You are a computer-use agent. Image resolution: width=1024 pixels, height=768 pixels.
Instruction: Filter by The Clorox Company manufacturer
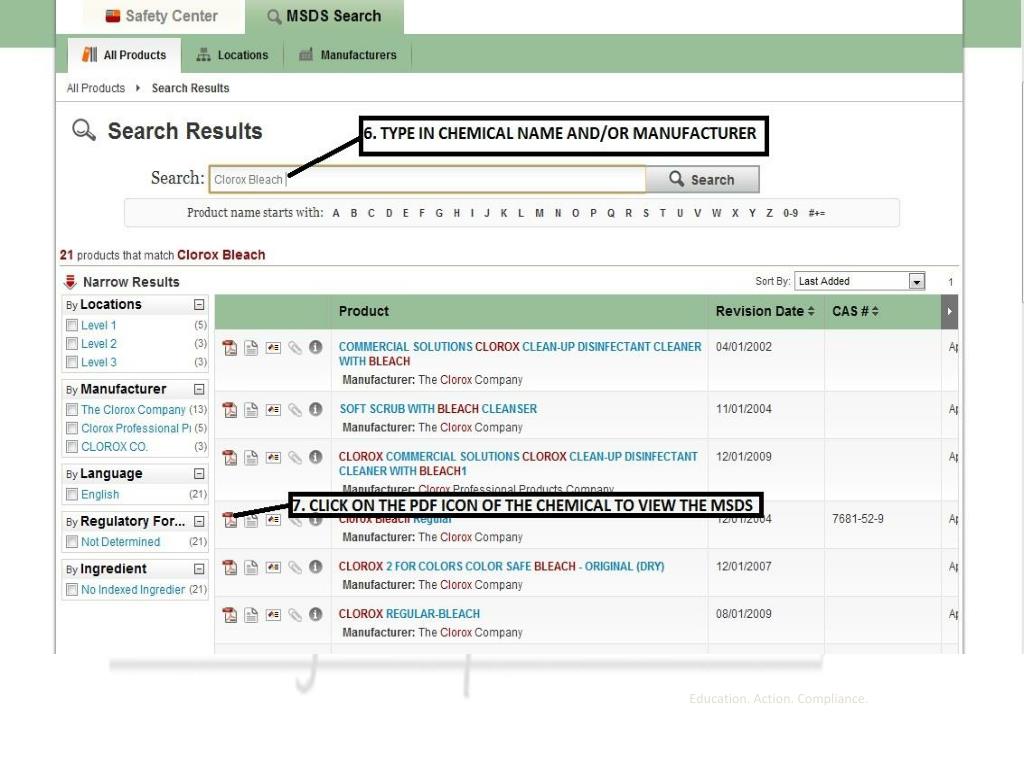72,409
